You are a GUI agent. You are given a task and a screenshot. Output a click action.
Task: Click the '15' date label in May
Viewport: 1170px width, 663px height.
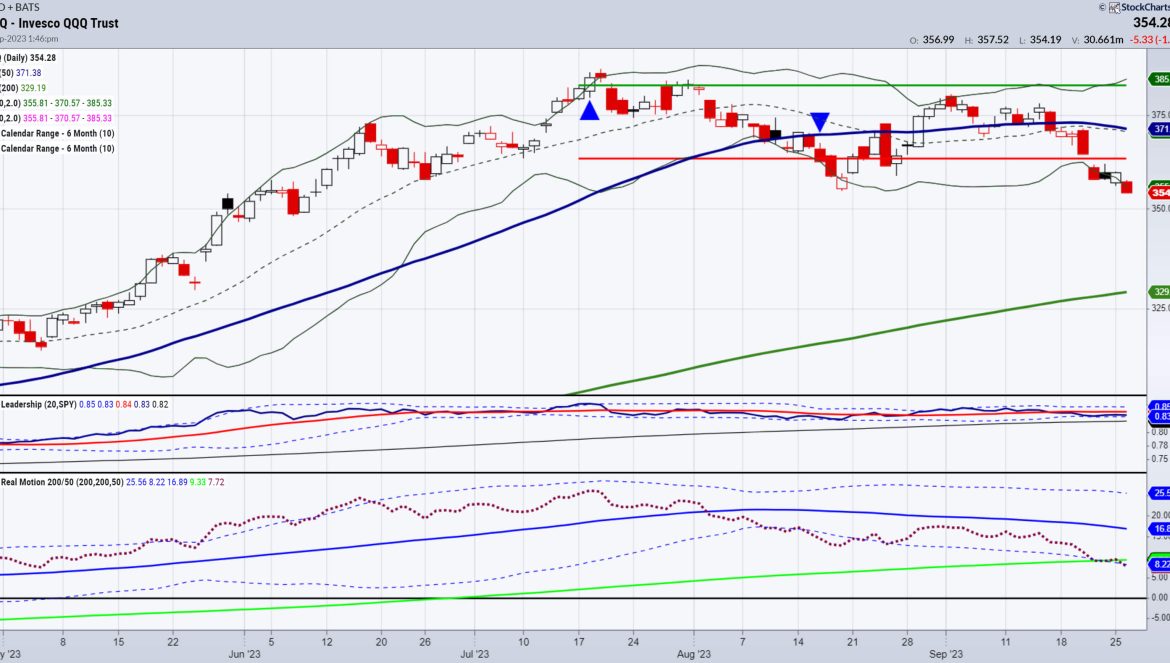pyautogui.click(x=119, y=641)
